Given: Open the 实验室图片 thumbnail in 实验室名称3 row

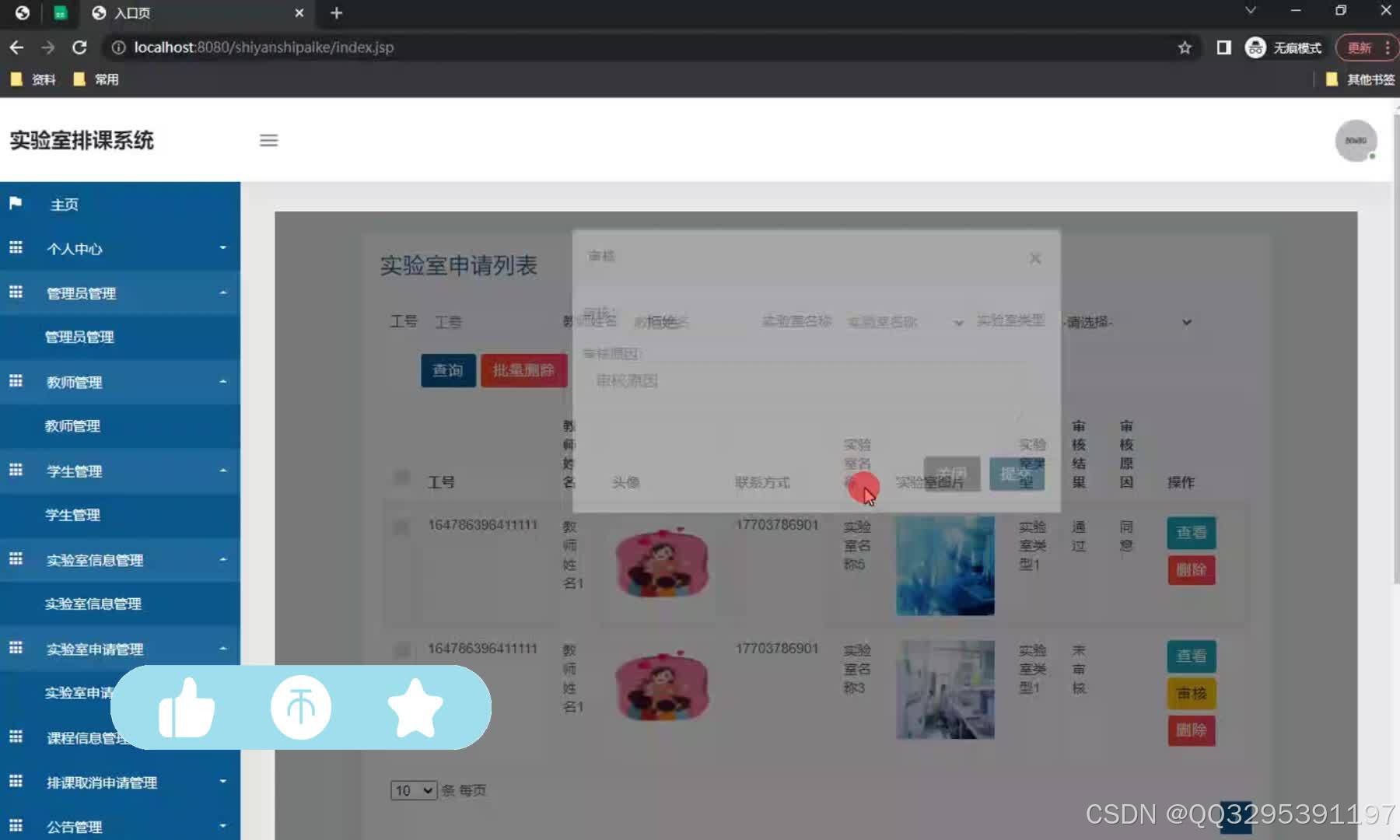Looking at the screenshot, I should tap(945, 690).
